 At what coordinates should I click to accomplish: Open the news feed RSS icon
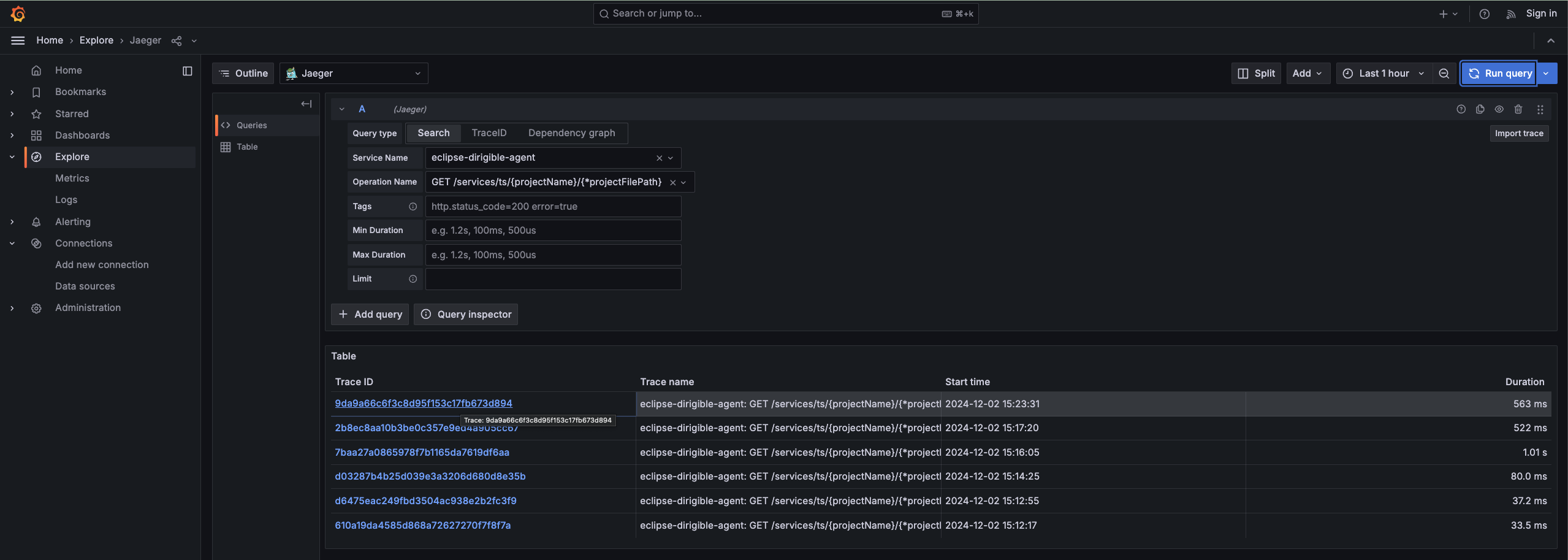tap(1511, 13)
